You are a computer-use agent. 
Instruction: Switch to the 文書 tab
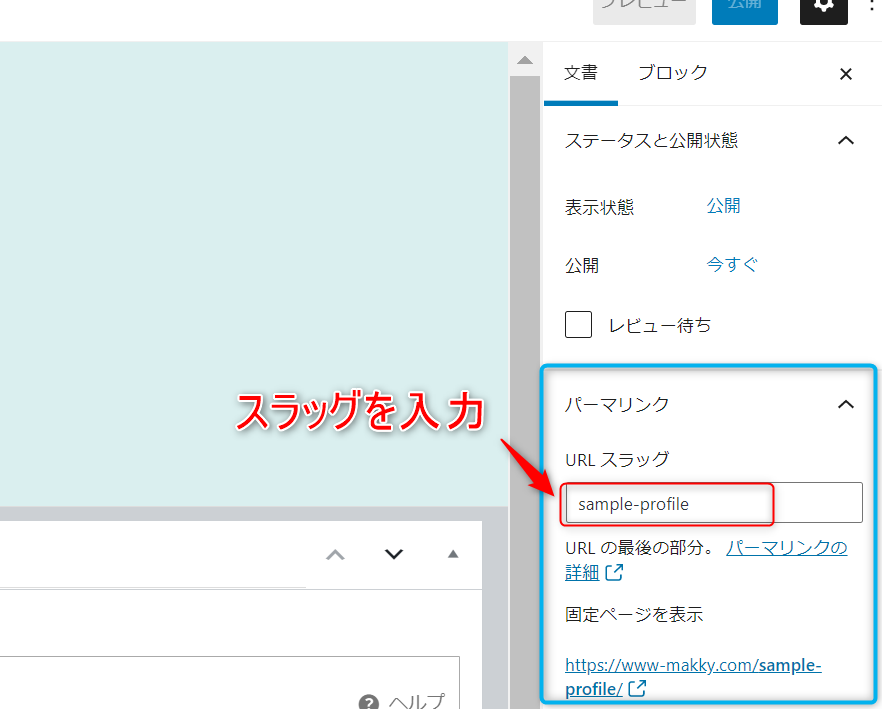click(580, 73)
